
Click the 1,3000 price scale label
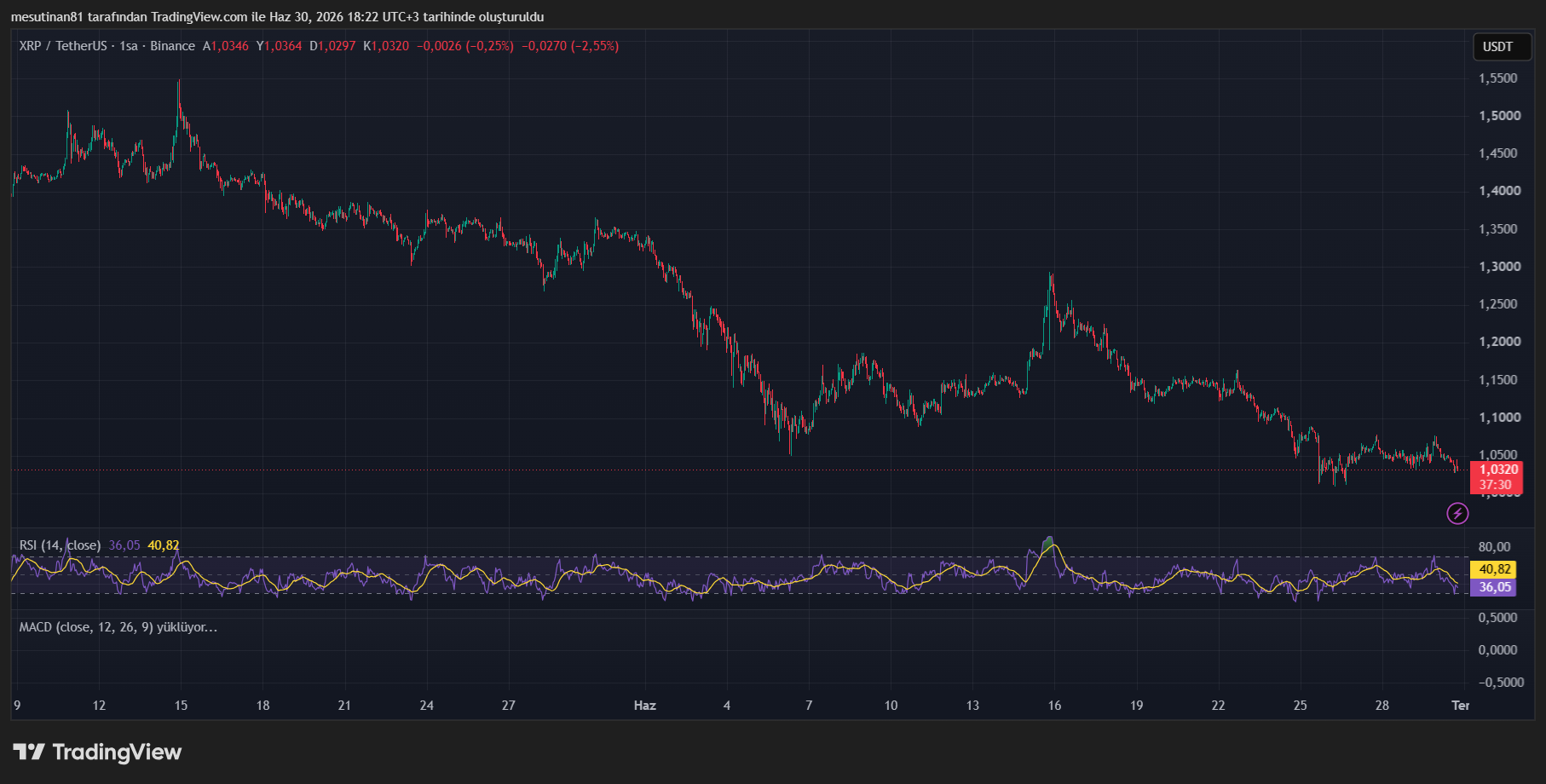pyautogui.click(x=1499, y=267)
